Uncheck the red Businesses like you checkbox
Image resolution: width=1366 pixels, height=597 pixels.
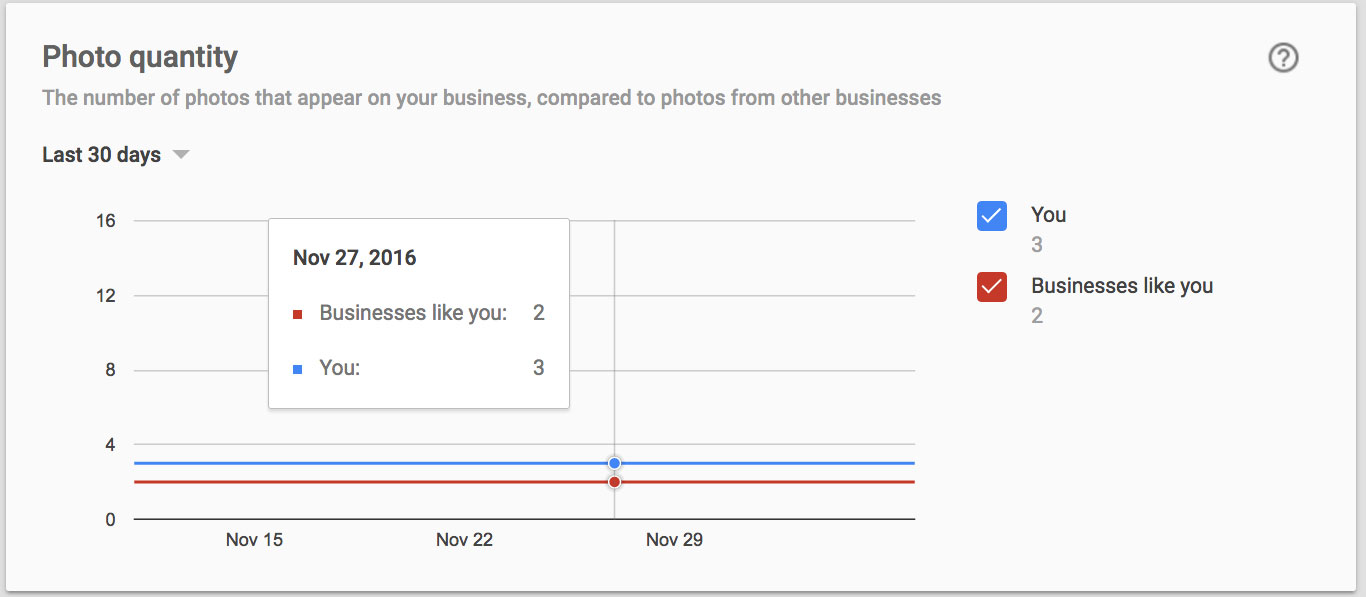[x=991, y=287]
